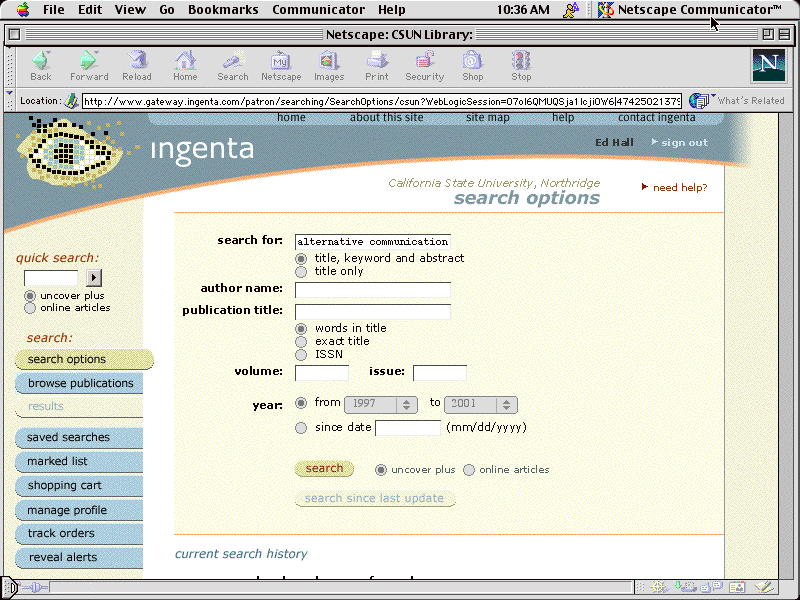Click the ingenta eye logo
The image size is (800, 600).
[70, 151]
